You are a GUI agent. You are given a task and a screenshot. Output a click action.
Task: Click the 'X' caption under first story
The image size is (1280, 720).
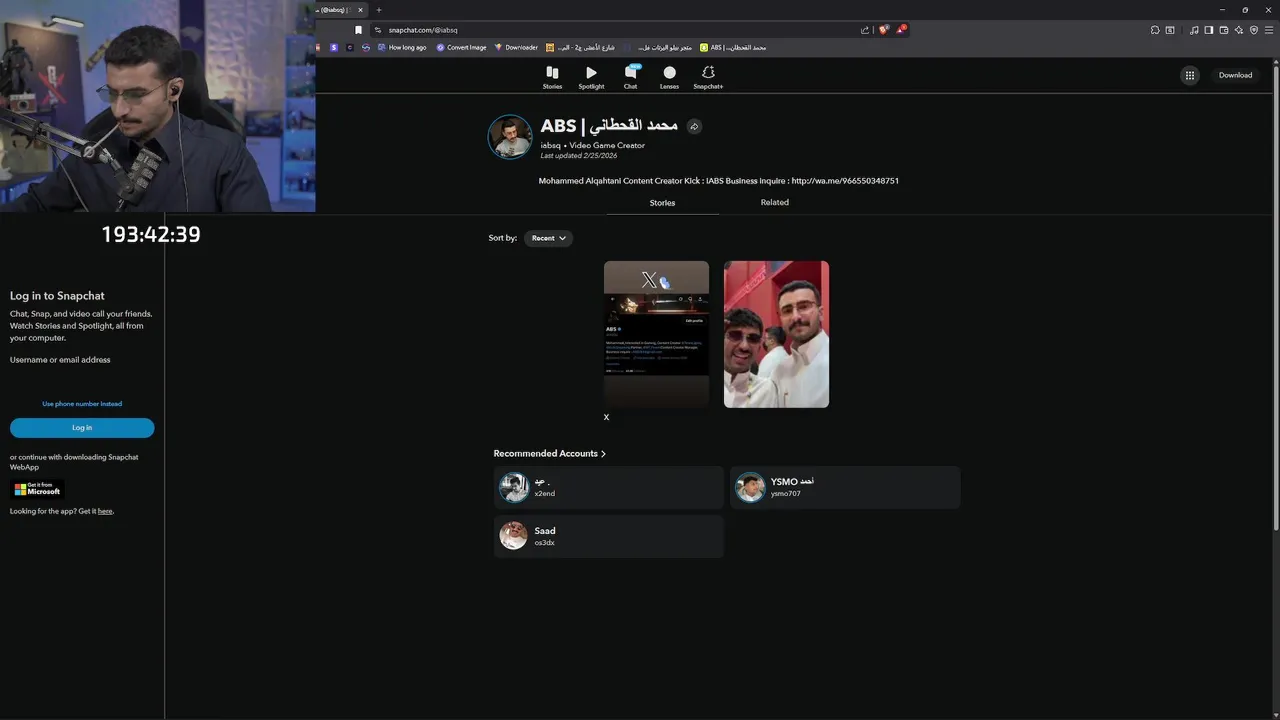coord(606,417)
